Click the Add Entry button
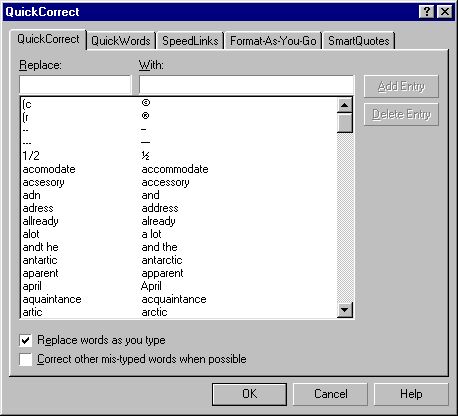The height and width of the screenshot is (416, 458). 401,86
